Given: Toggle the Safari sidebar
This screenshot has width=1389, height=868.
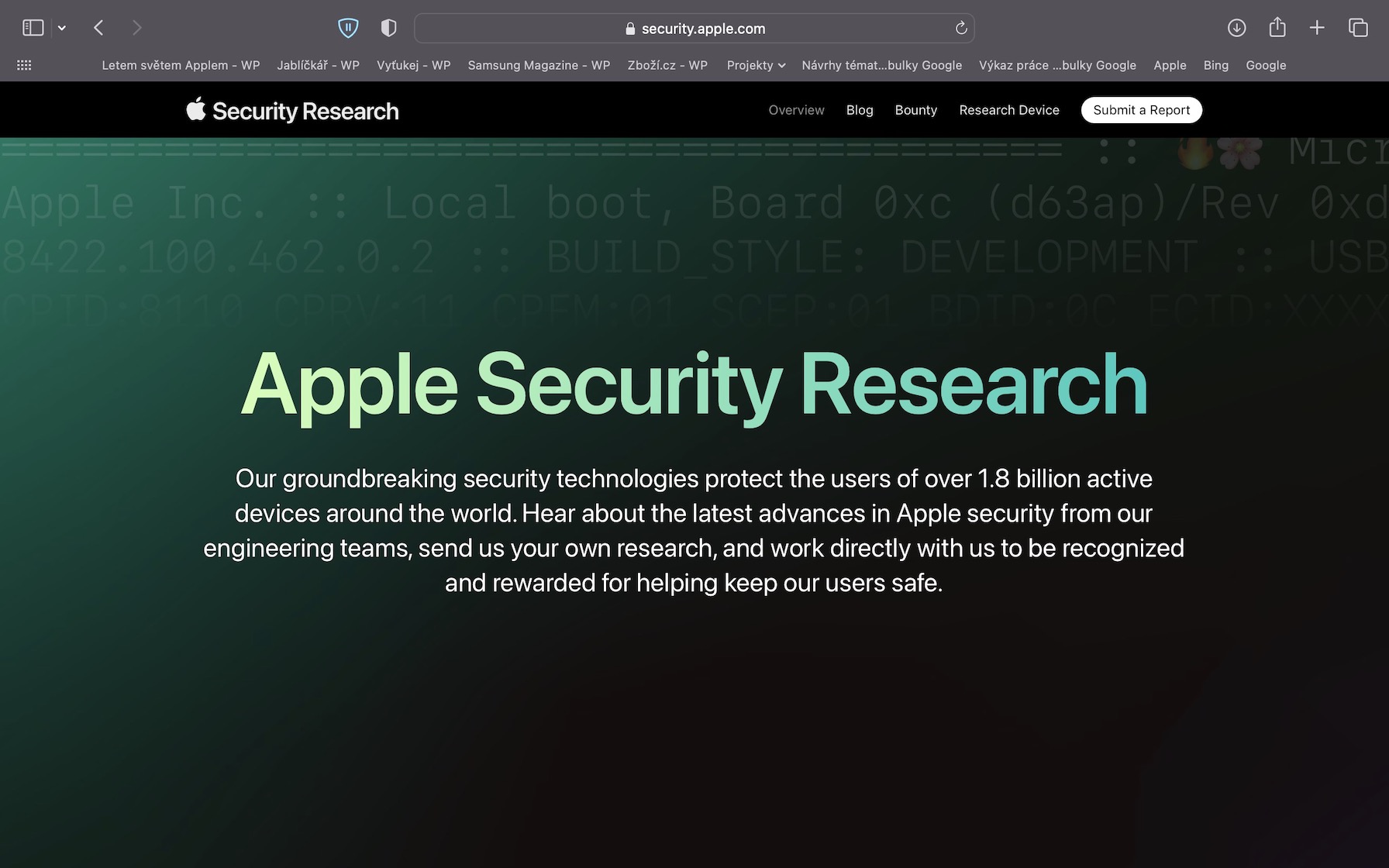Looking at the screenshot, I should click(33, 28).
